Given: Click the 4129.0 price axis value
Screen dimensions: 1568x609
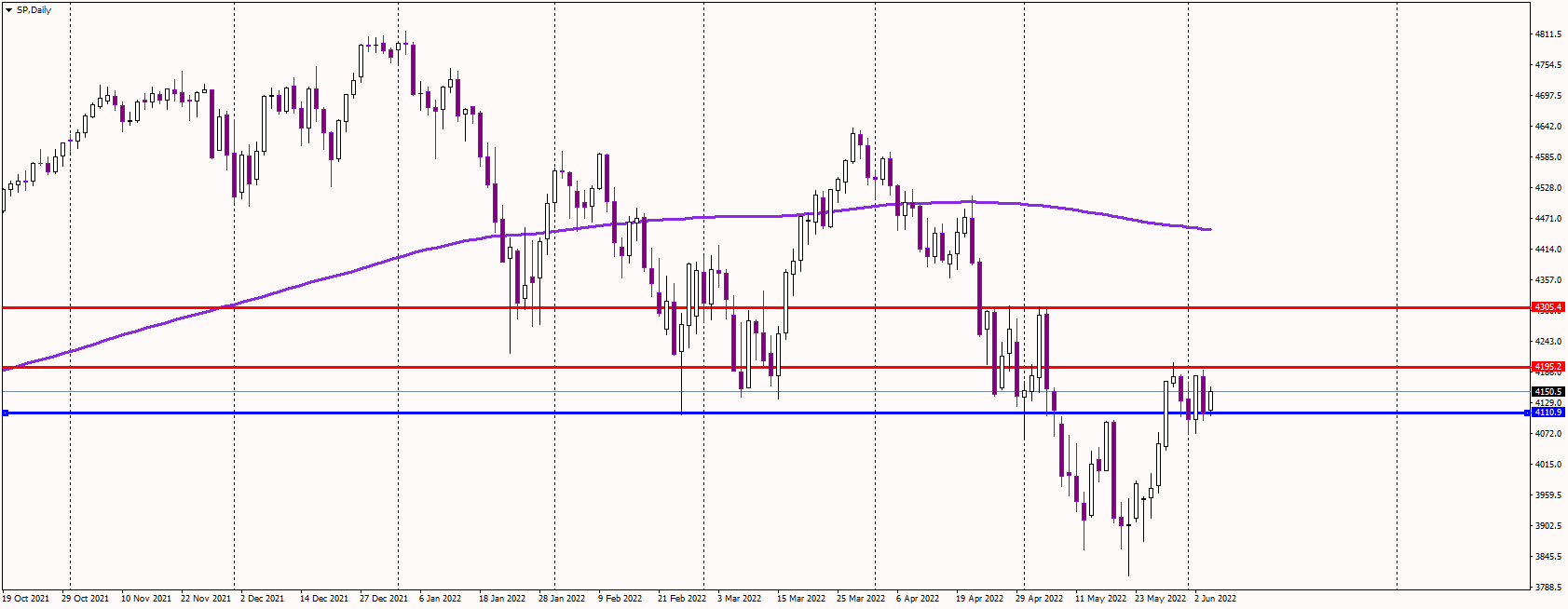Looking at the screenshot, I should [1548, 403].
